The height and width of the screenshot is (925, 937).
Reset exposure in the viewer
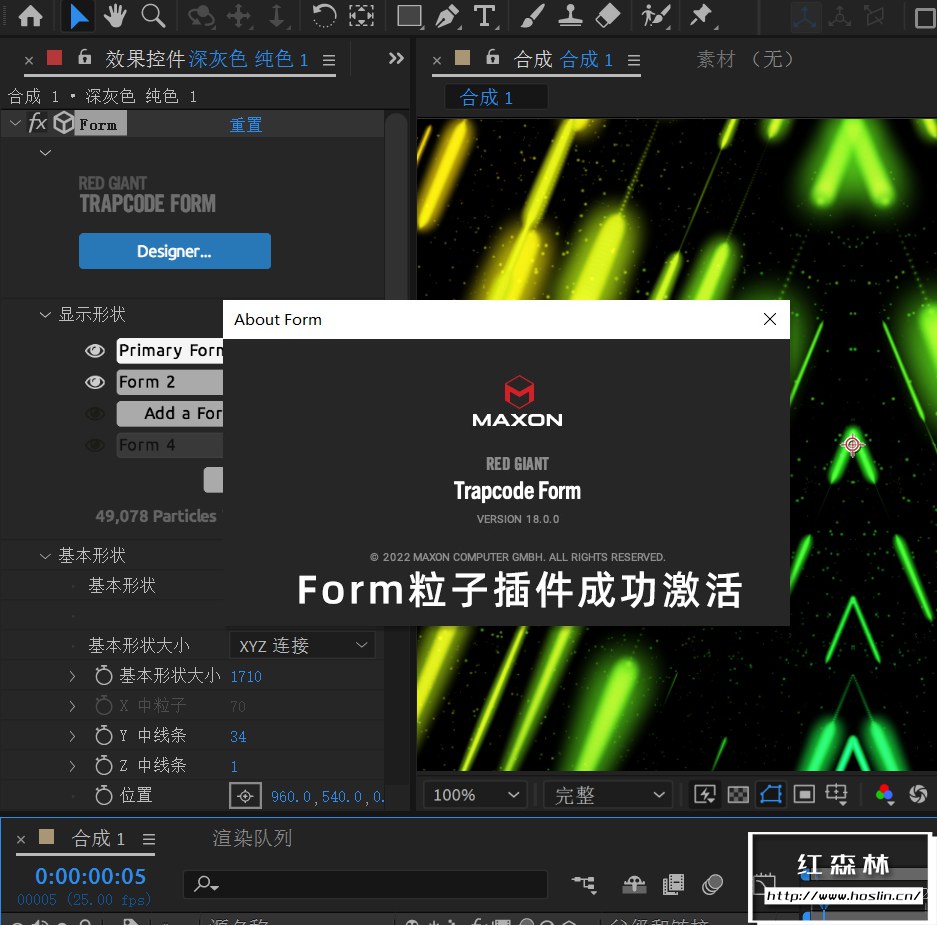[918, 795]
